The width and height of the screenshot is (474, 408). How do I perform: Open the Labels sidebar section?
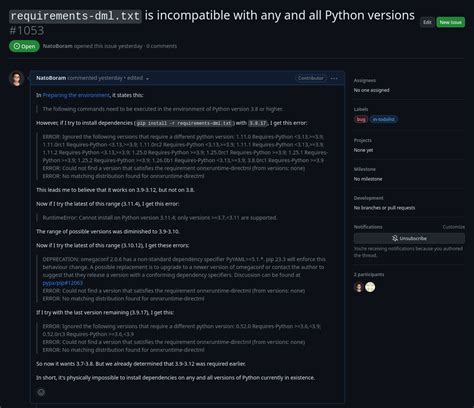pyautogui.click(x=361, y=109)
